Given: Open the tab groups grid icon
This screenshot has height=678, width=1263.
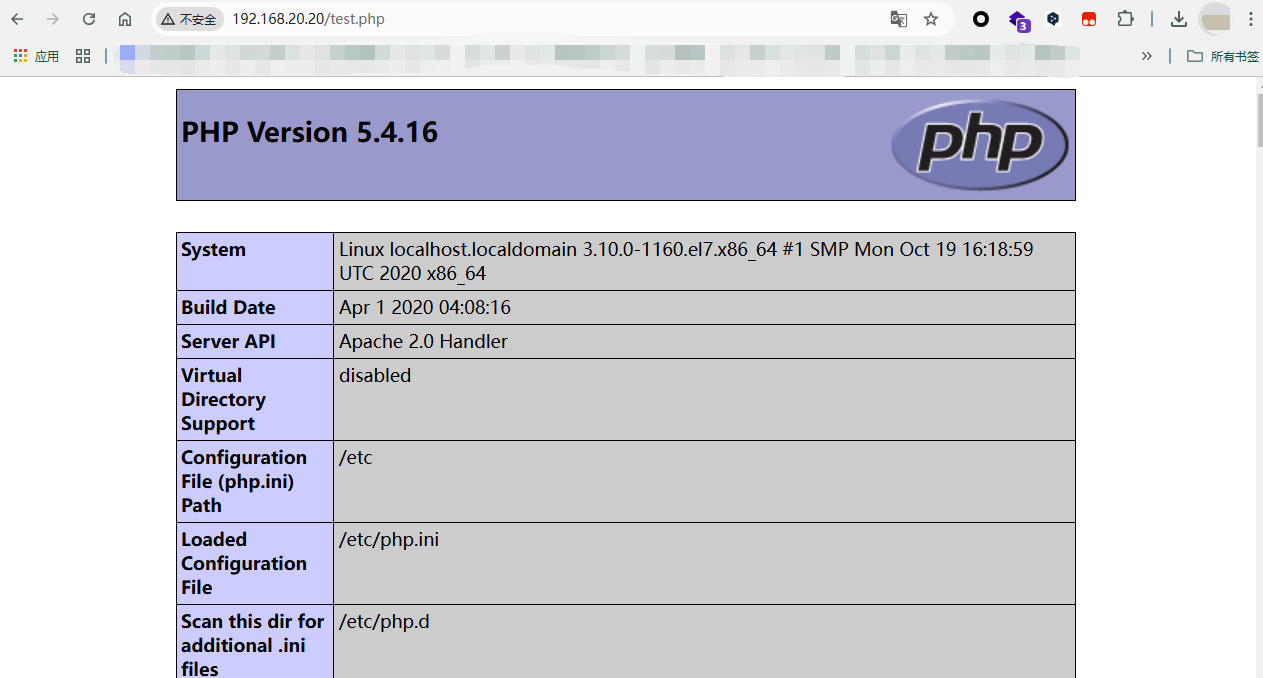Looking at the screenshot, I should [x=83, y=56].
